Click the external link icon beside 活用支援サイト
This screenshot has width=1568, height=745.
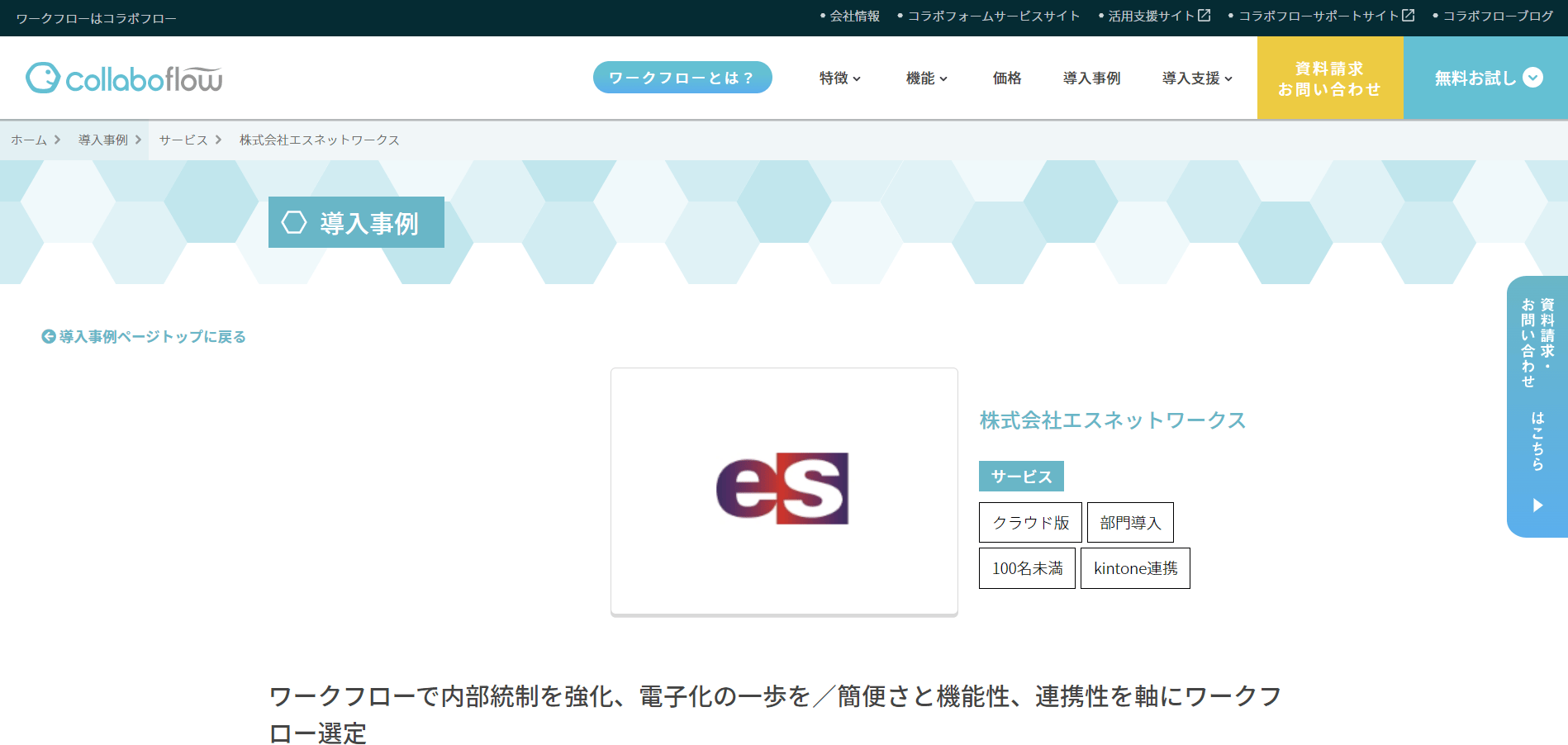1205,16
